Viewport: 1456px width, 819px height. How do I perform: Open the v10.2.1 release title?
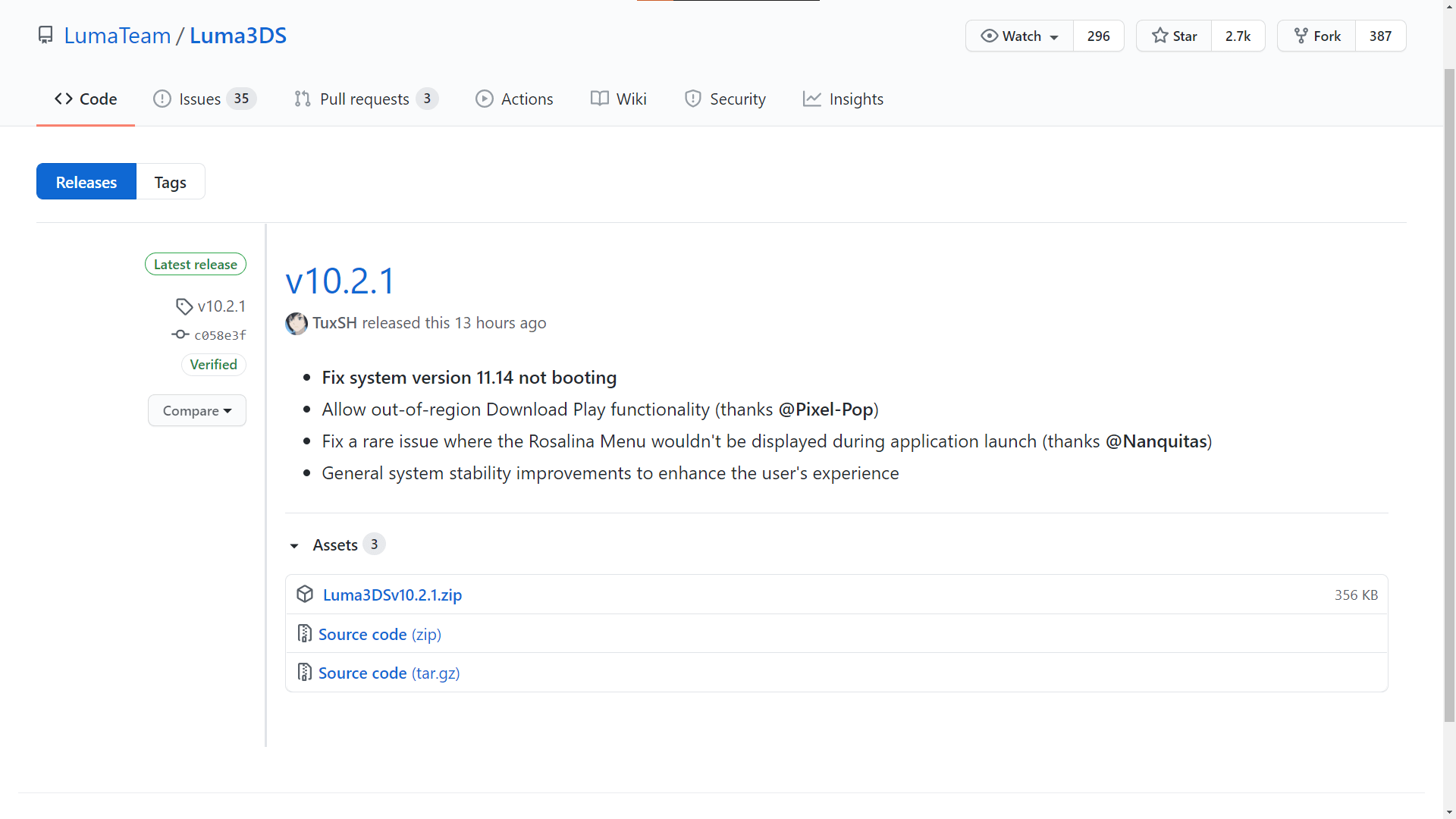(340, 281)
